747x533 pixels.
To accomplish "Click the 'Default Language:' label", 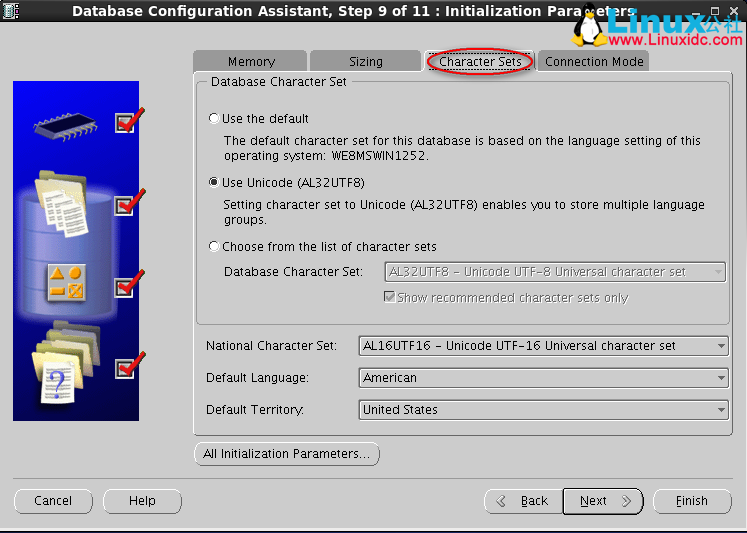I will [257, 378].
